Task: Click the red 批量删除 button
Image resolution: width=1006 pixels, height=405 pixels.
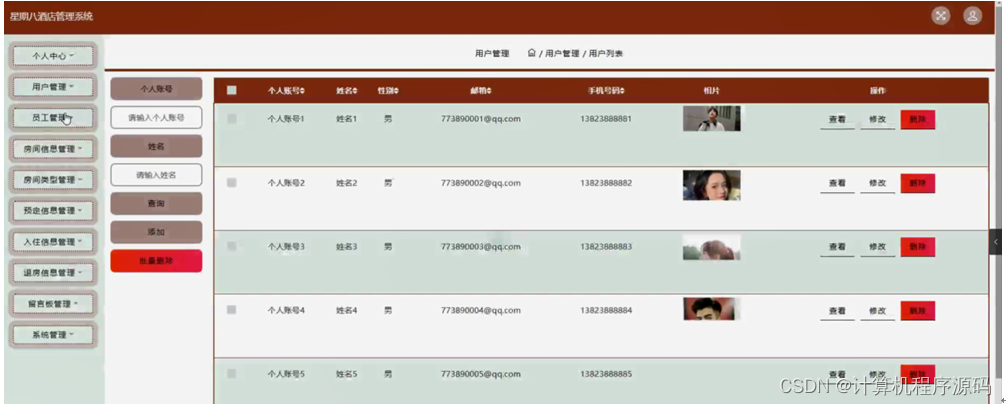Action: click(x=156, y=261)
